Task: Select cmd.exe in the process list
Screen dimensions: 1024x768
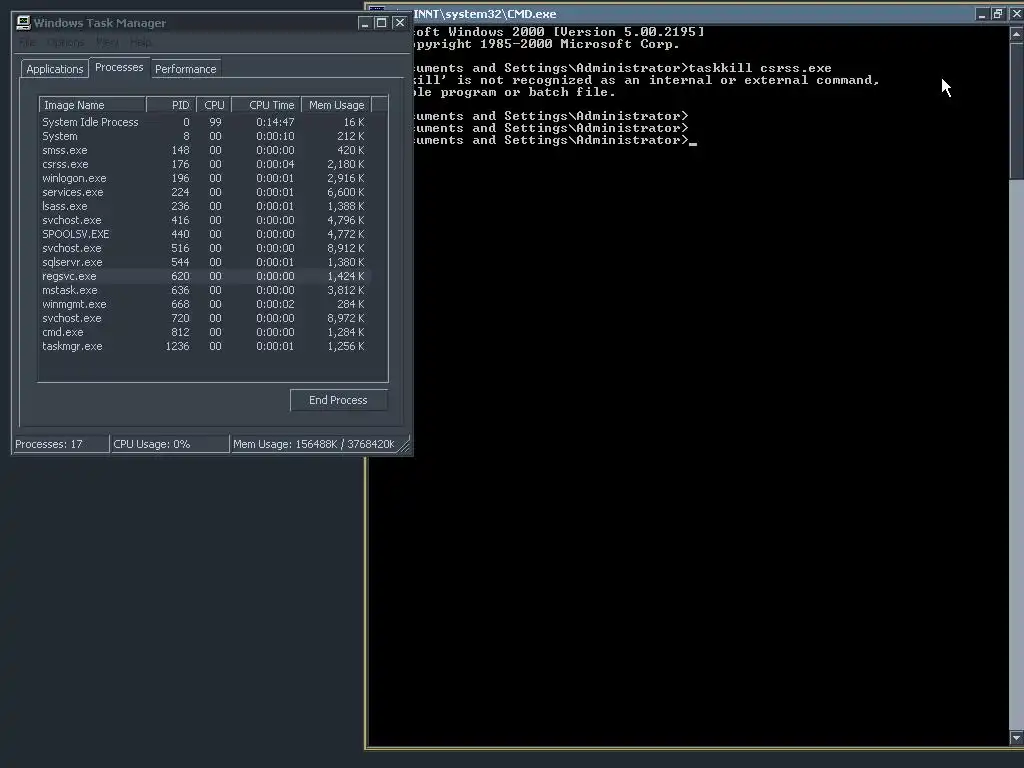Action: tap(205, 333)
